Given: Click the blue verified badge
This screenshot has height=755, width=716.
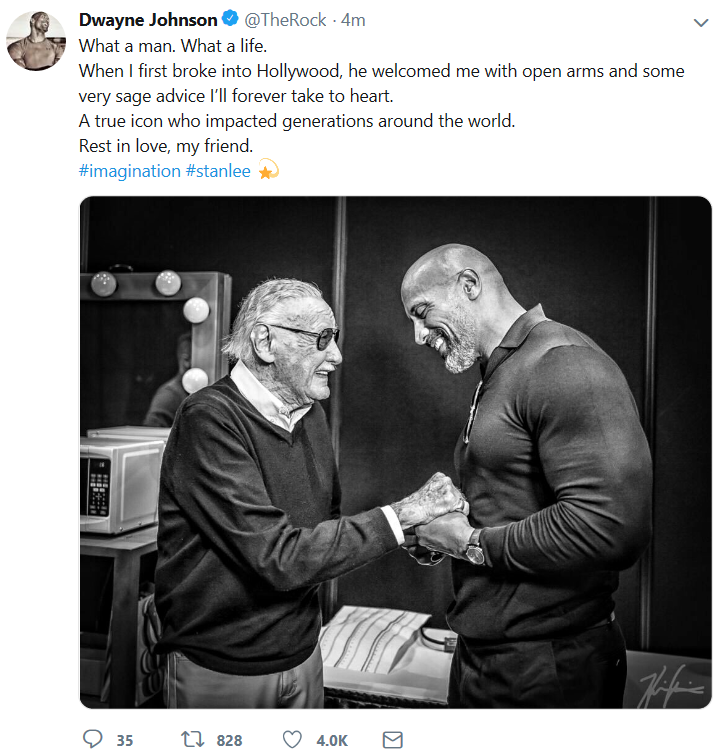Looking at the screenshot, I should [x=230, y=18].
